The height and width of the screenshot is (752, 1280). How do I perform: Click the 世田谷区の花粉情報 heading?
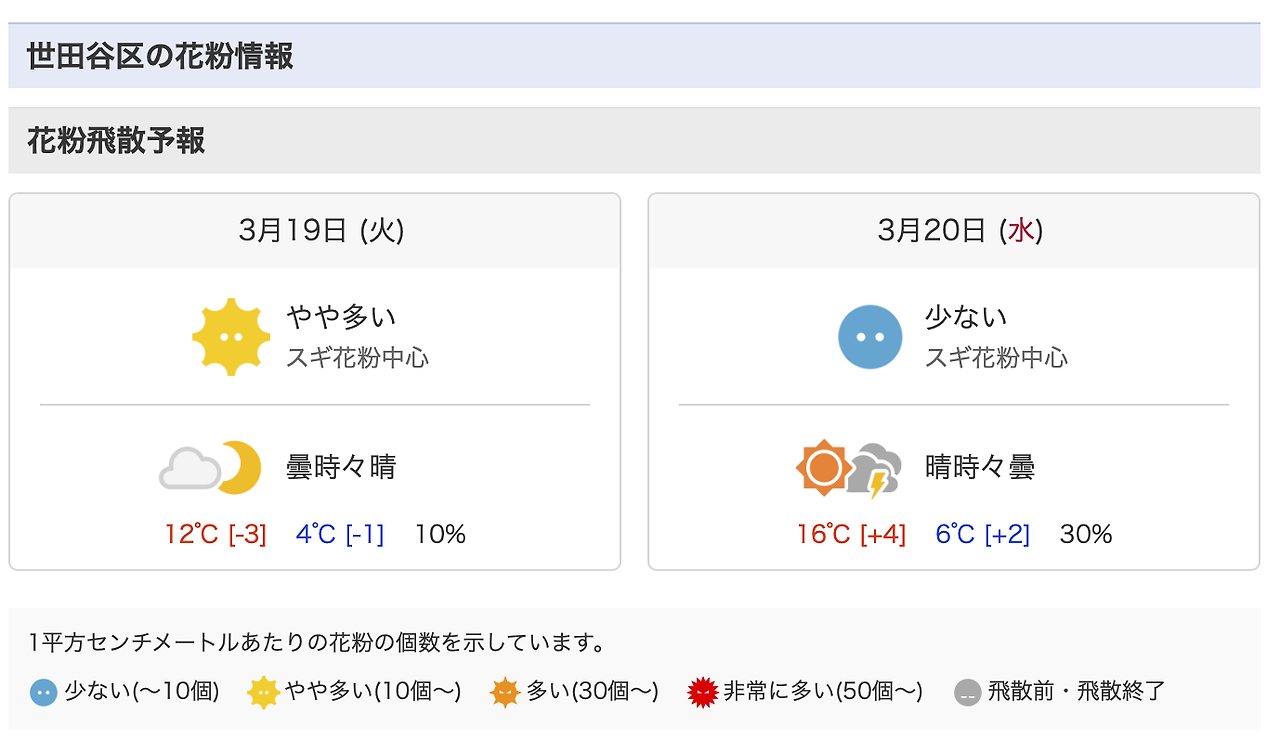[160, 56]
